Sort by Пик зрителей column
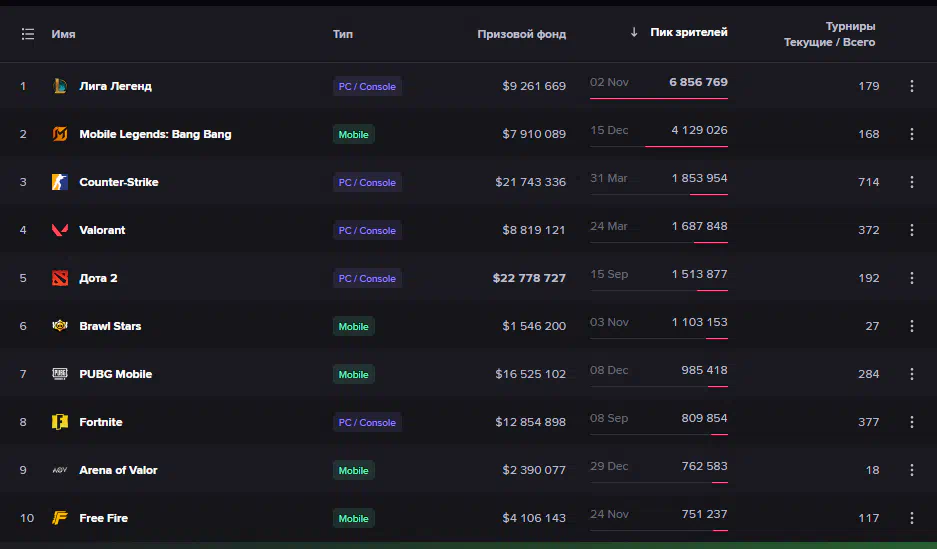The height and width of the screenshot is (549, 937). (688, 32)
